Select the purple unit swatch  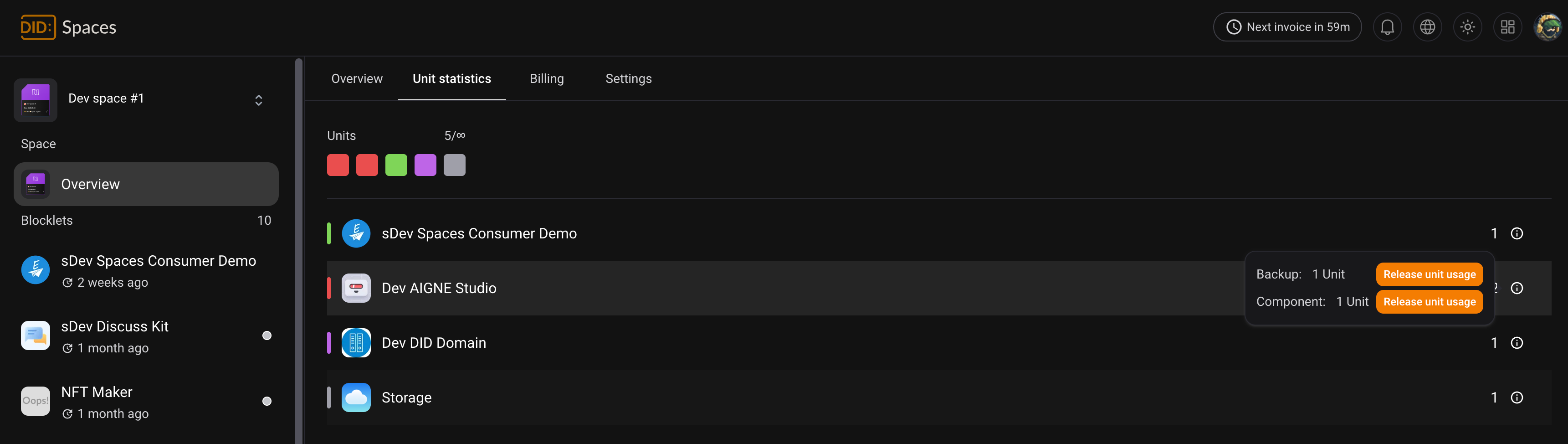tap(425, 165)
